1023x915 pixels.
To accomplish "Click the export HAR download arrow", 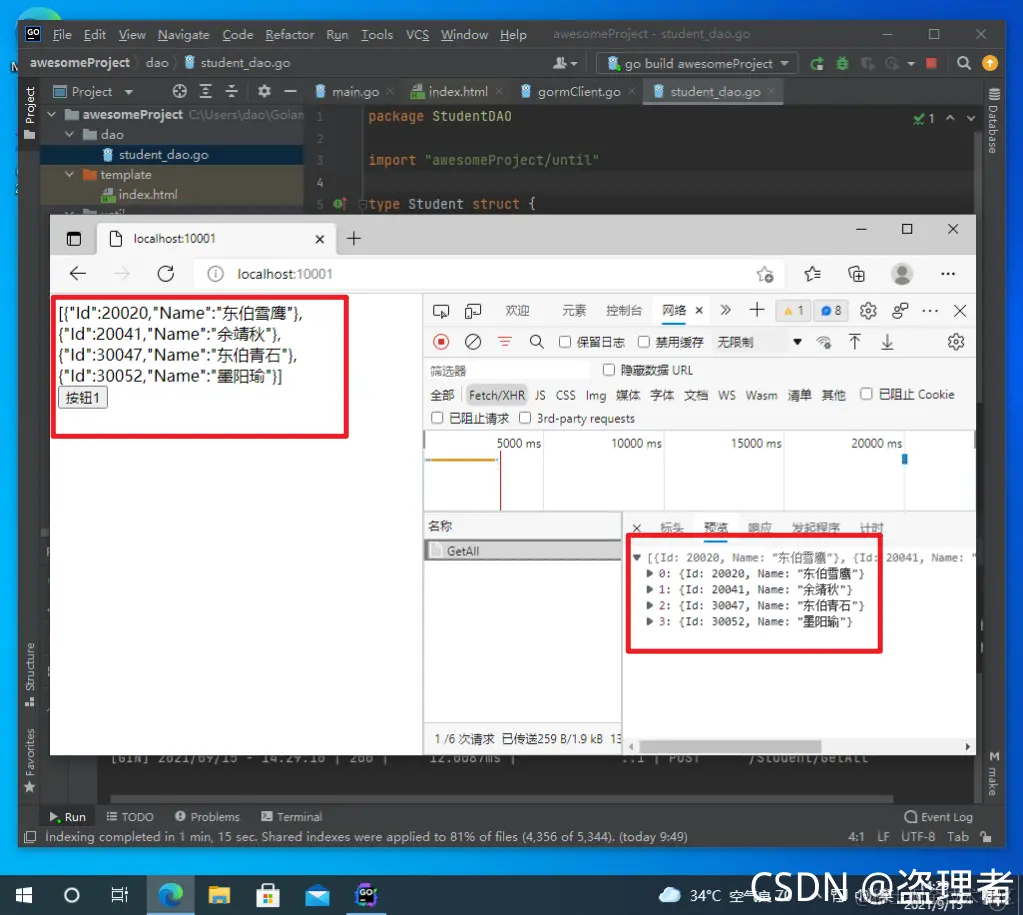I will 887,342.
